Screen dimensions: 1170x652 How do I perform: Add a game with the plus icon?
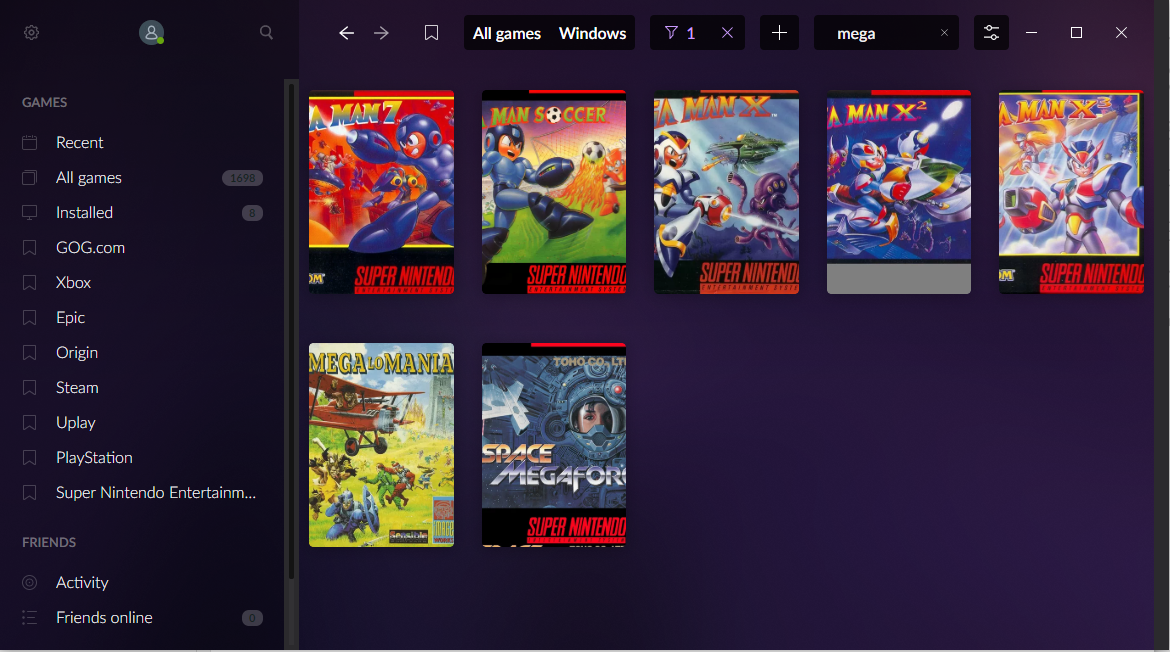(x=779, y=32)
